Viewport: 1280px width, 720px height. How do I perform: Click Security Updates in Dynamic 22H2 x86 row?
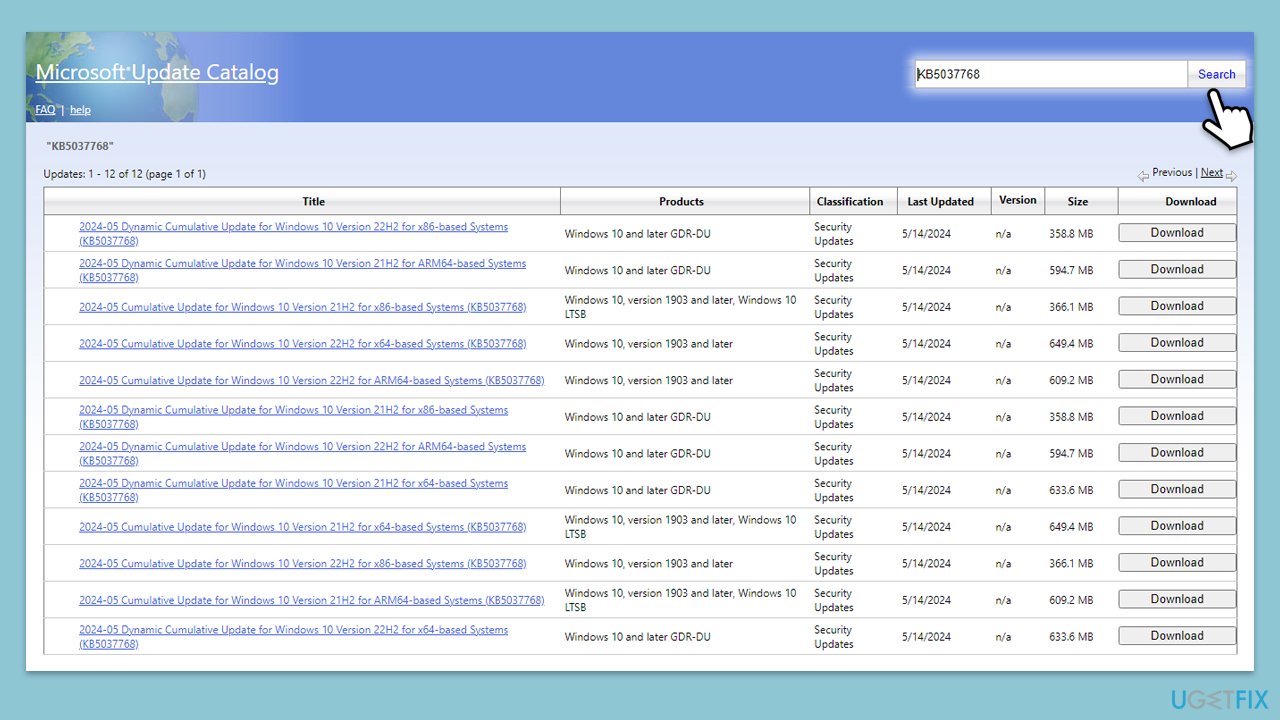click(x=834, y=234)
